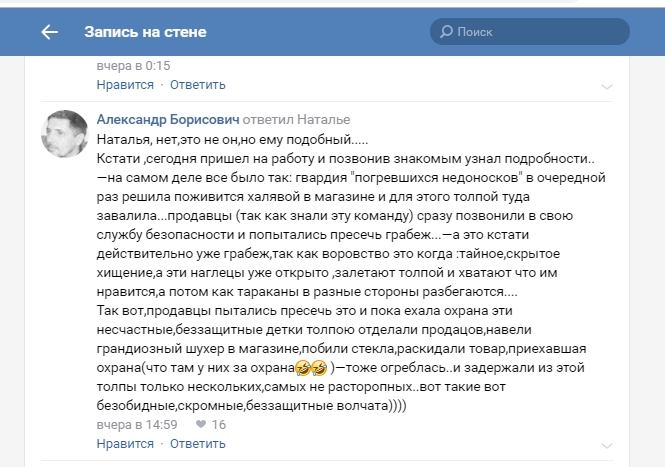The image size is (665, 467).
Task: Like the comment posted at 14:59
Action: pos(125,444)
